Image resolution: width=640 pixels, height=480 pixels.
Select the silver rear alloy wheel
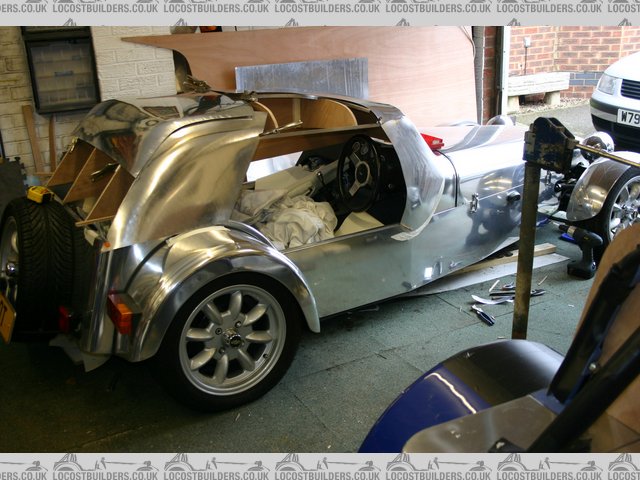coord(232,339)
